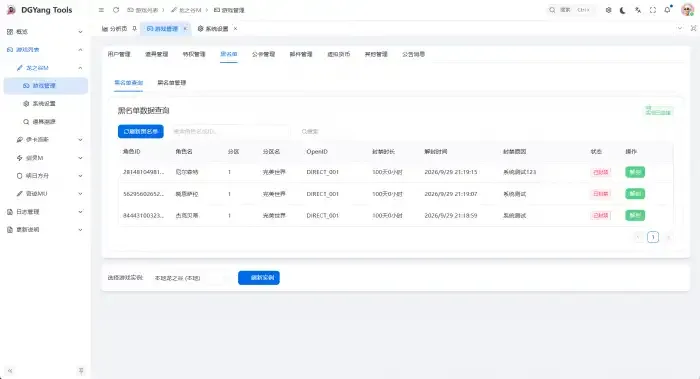
Task: Expand the 奇迹MU sidebar menu
Action: click(45, 194)
